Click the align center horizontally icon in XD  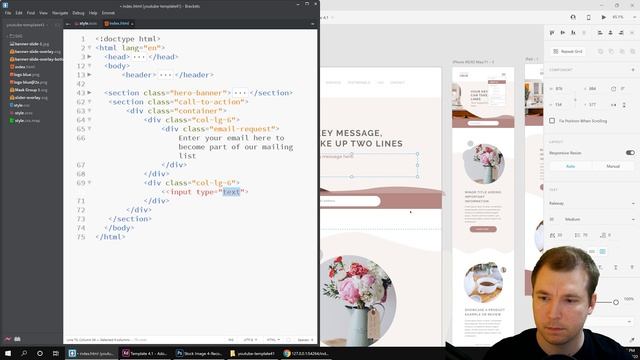coord(611,33)
